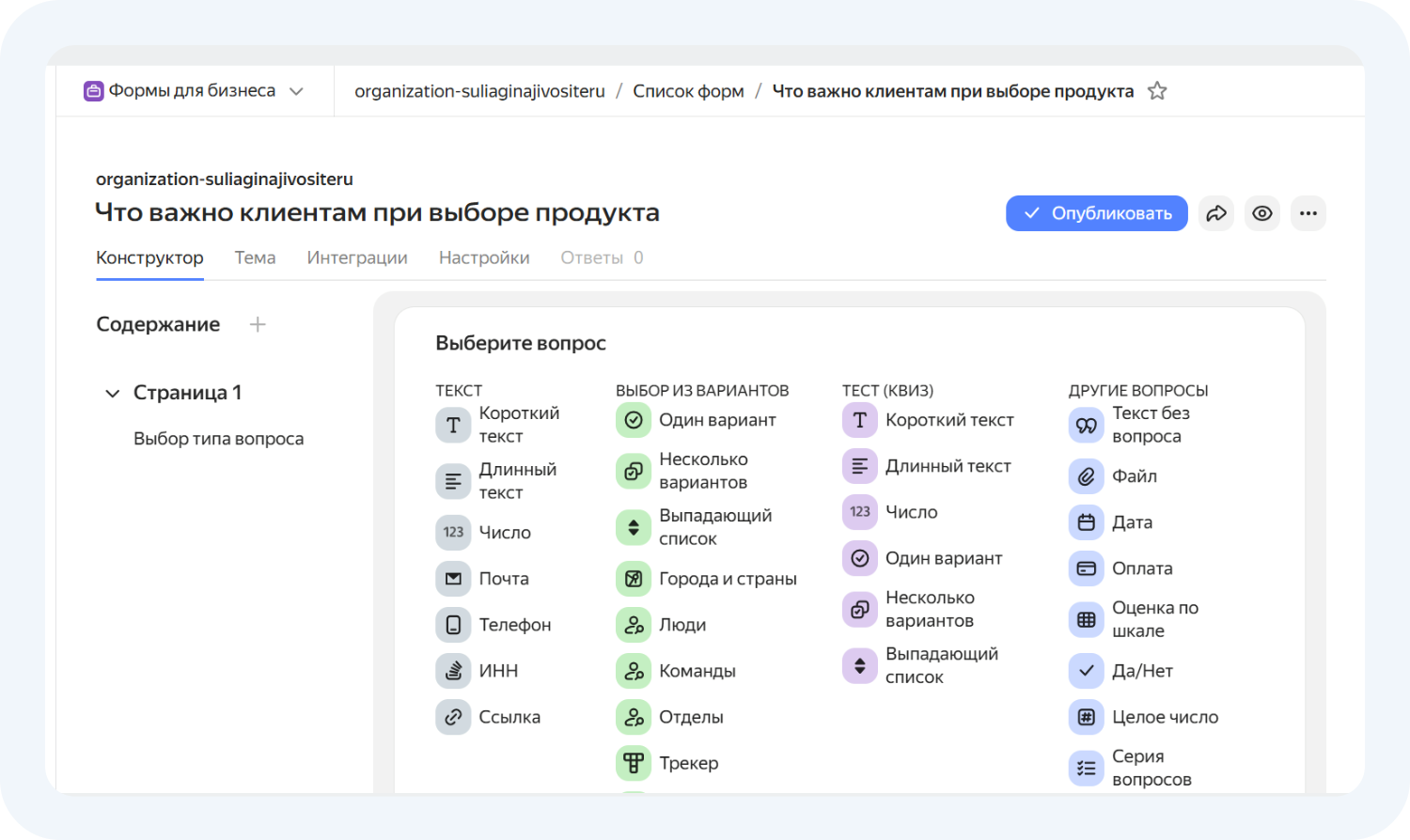
Task: Choose the Трекер question icon
Action: coord(634,762)
